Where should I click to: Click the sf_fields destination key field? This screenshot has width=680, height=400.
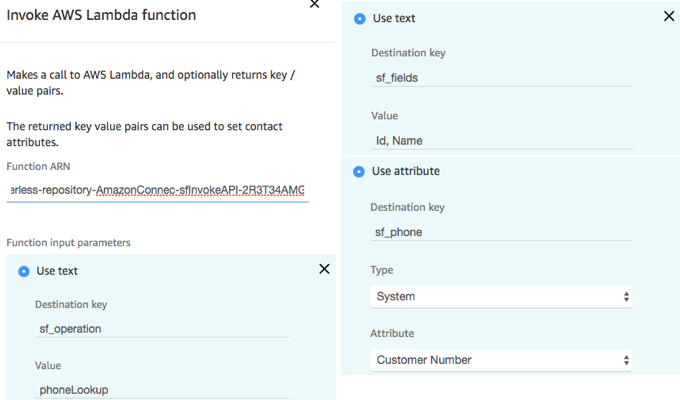(x=502, y=78)
